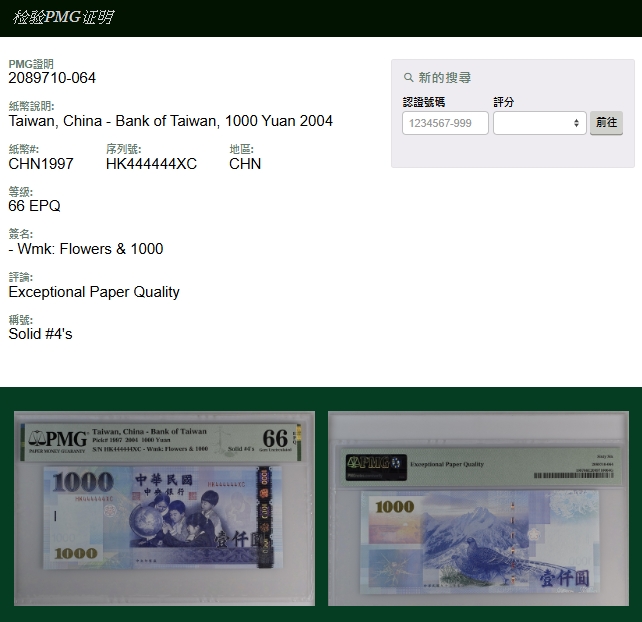Click the 評分 field label

pos(504,102)
